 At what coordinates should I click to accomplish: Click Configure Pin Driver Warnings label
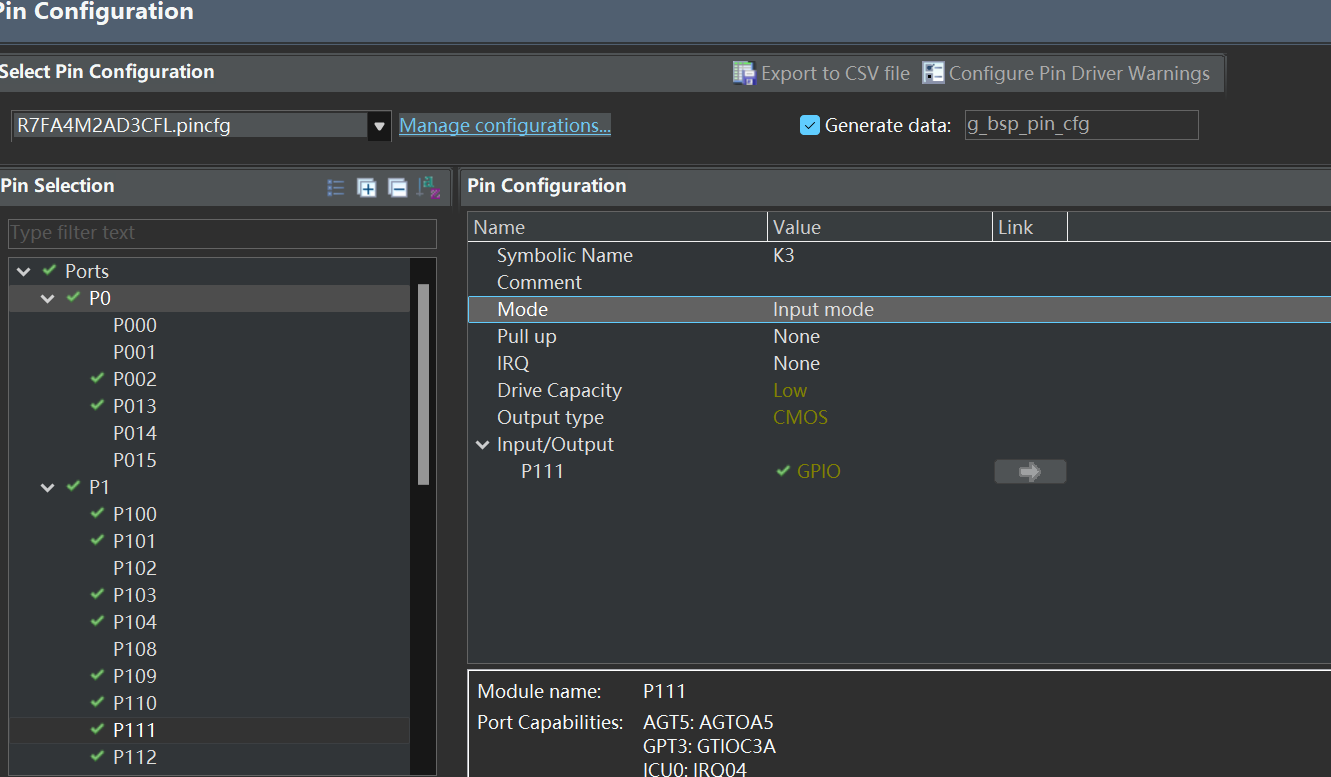[x=1079, y=73]
